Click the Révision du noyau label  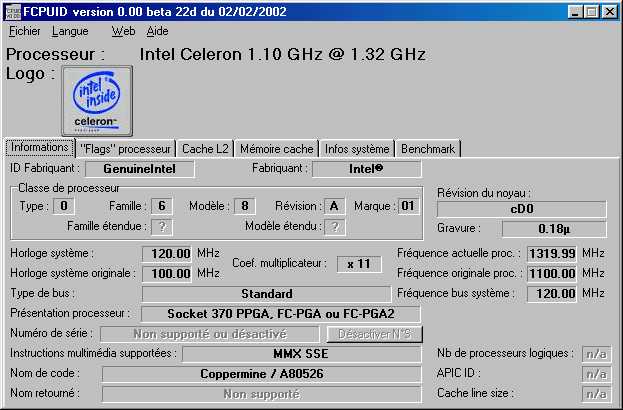click(x=484, y=193)
